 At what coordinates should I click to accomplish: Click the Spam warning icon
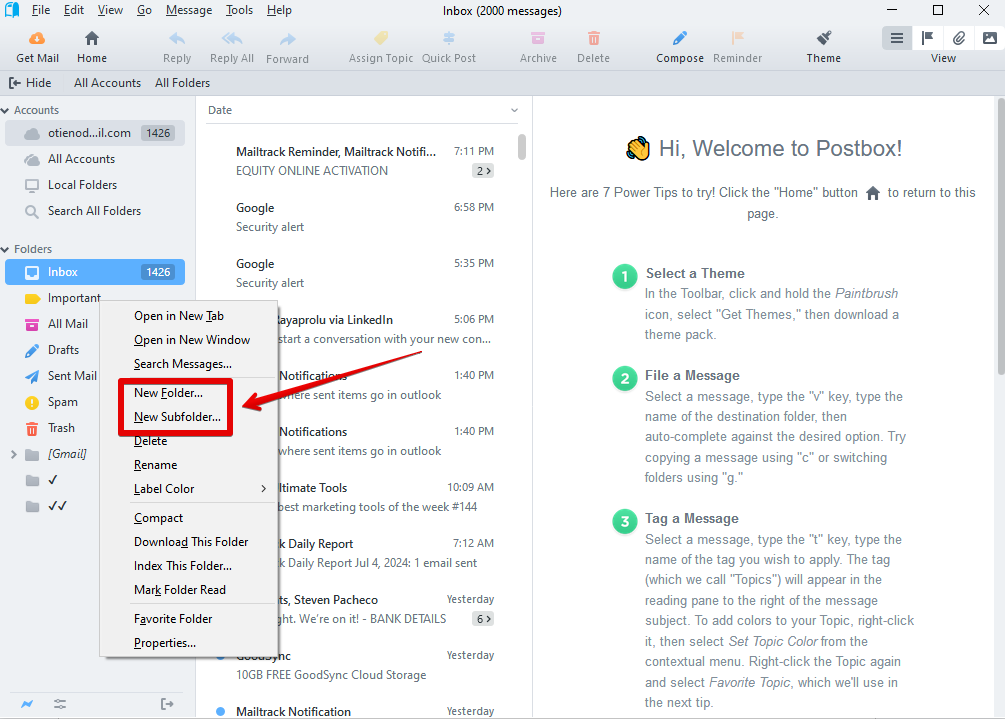tap(32, 402)
